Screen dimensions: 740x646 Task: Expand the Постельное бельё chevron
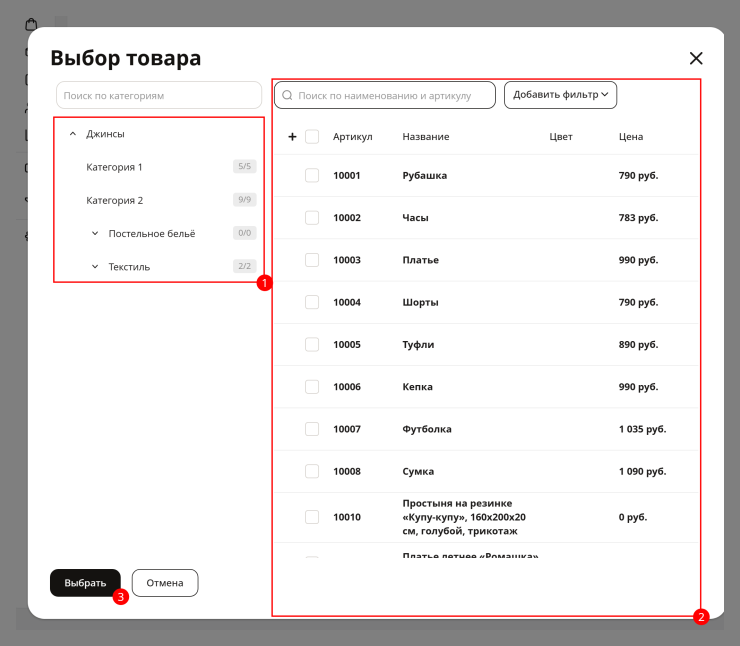pos(95,234)
